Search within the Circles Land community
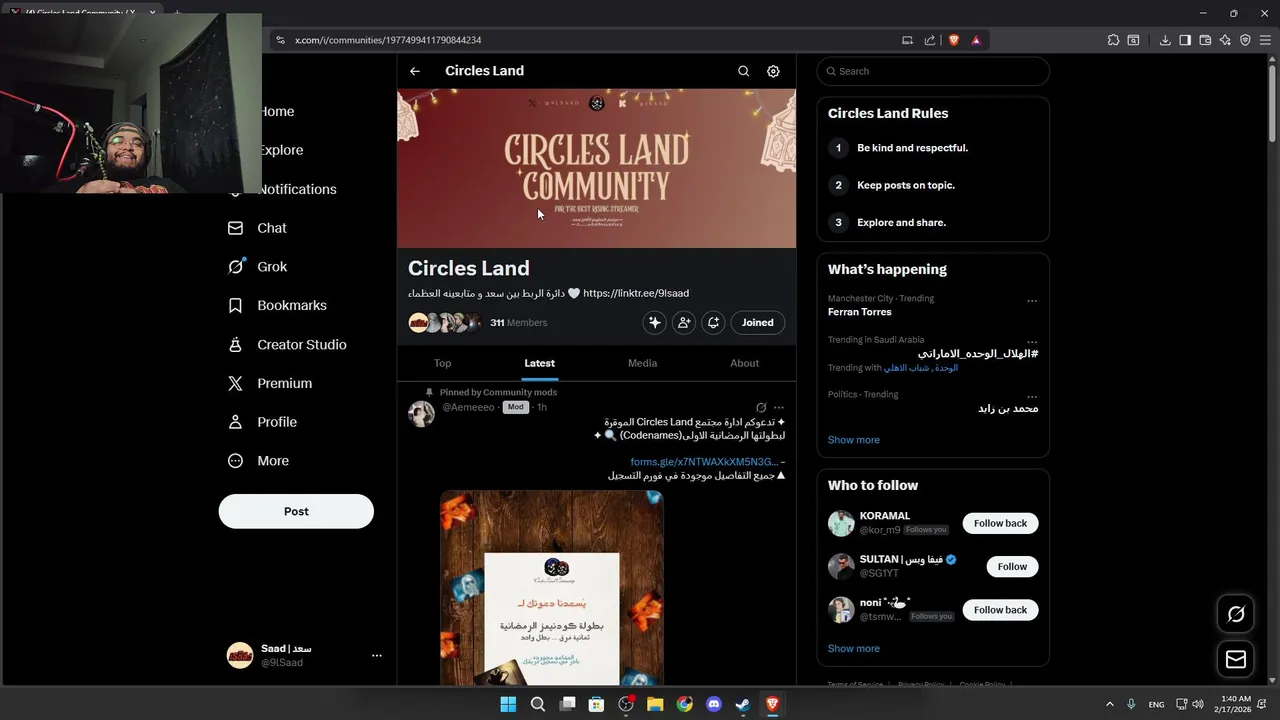Screen dimensions: 1280x720 [743, 71]
